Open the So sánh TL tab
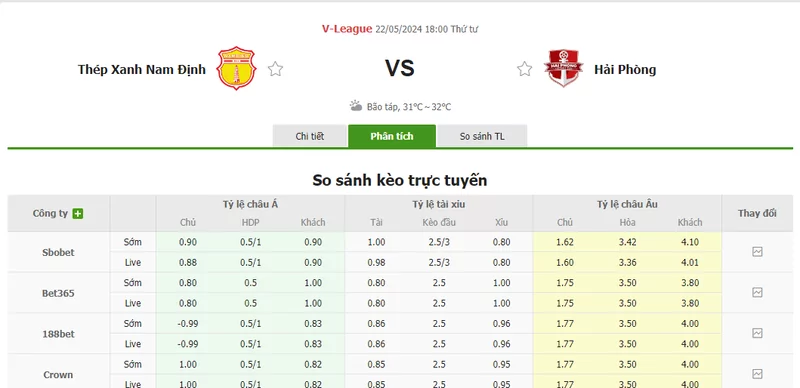 482,136
